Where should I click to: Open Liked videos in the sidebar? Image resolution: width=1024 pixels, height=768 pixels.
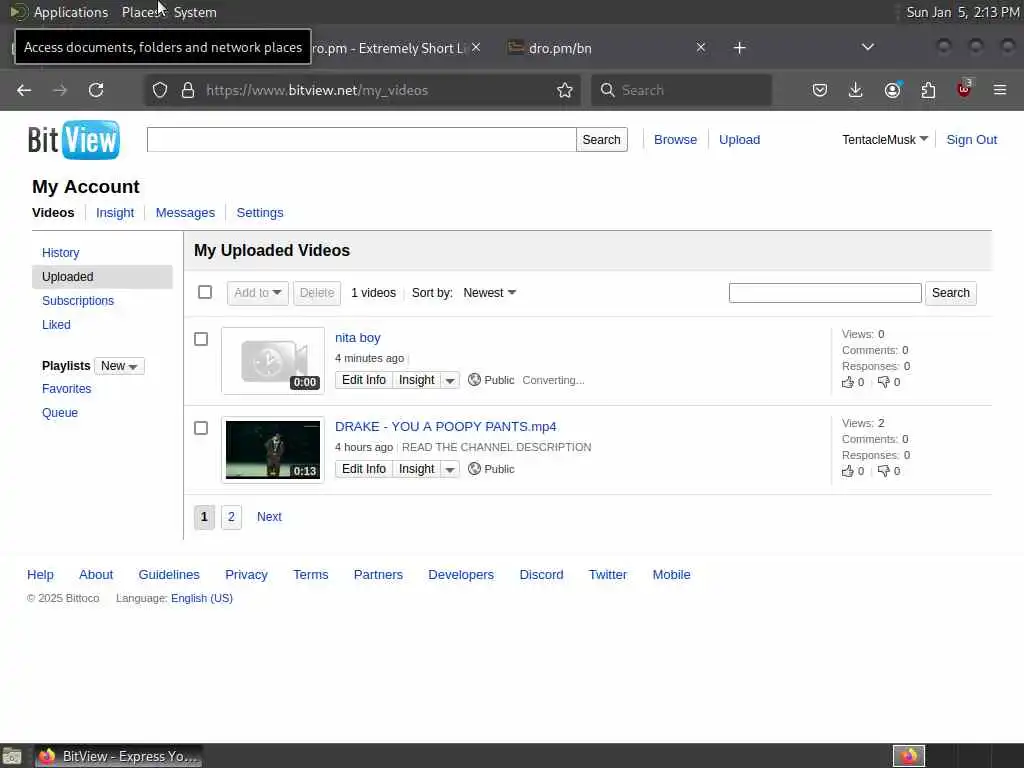56,325
